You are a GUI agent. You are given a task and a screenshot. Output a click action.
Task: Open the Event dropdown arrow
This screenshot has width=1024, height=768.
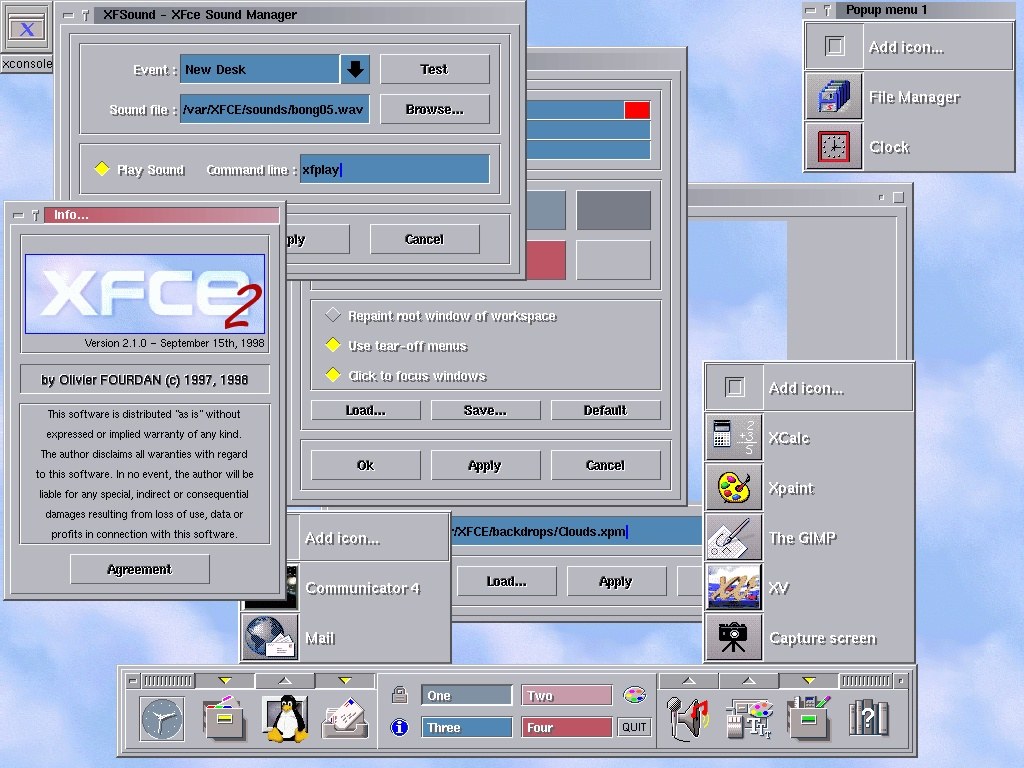[x=355, y=70]
